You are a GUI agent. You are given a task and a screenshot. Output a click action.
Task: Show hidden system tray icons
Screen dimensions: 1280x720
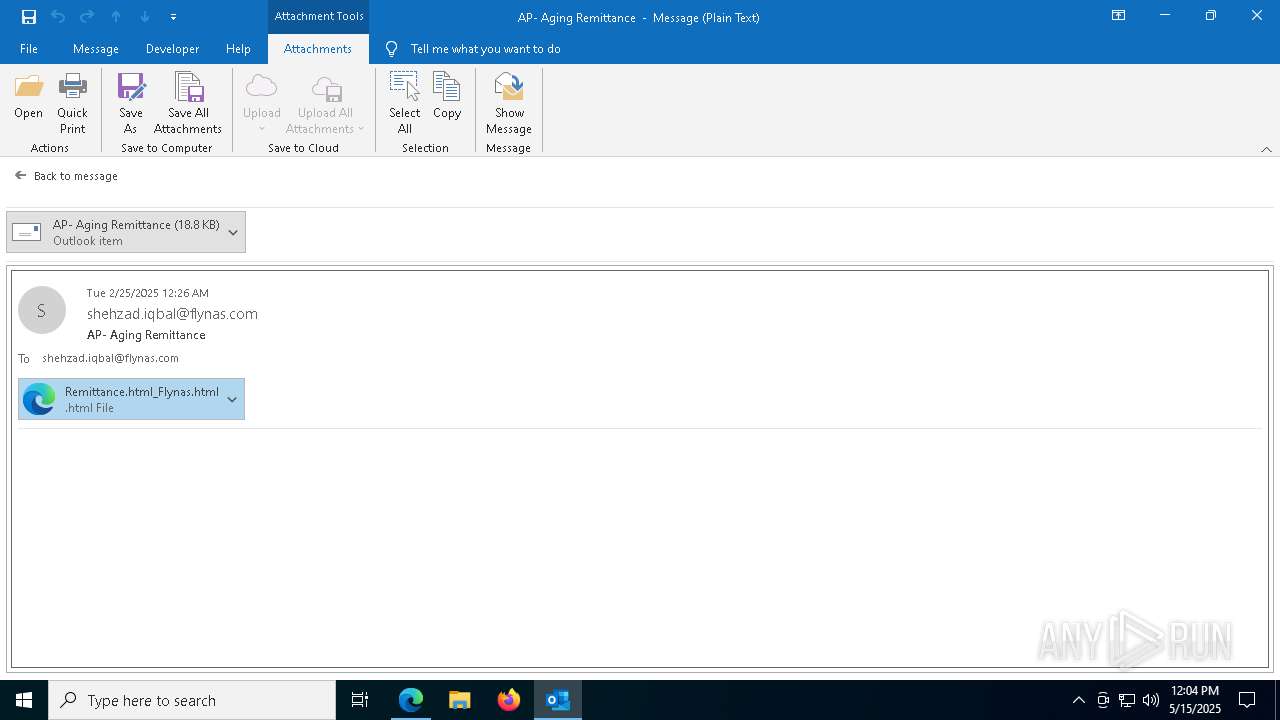pyautogui.click(x=1078, y=700)
